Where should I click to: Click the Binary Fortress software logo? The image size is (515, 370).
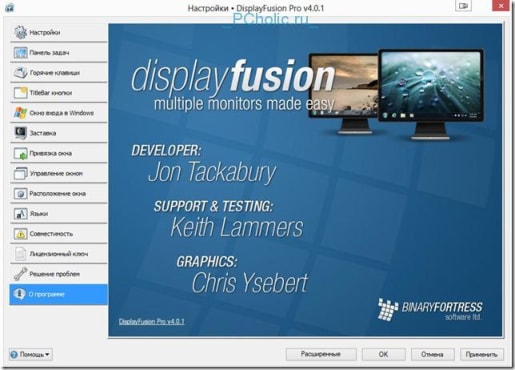click(x=430, y=310)
